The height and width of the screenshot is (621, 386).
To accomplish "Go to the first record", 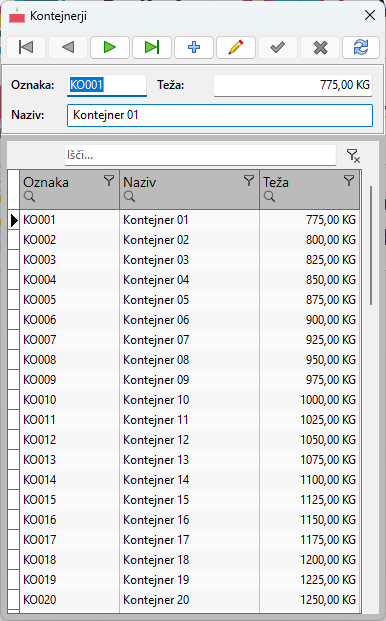I will click(x=26, y=48).
